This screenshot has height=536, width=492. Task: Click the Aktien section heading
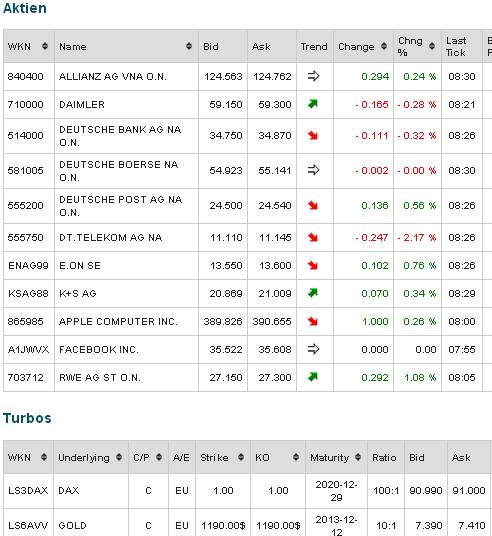pyautogui.click(x=25, y=8)
